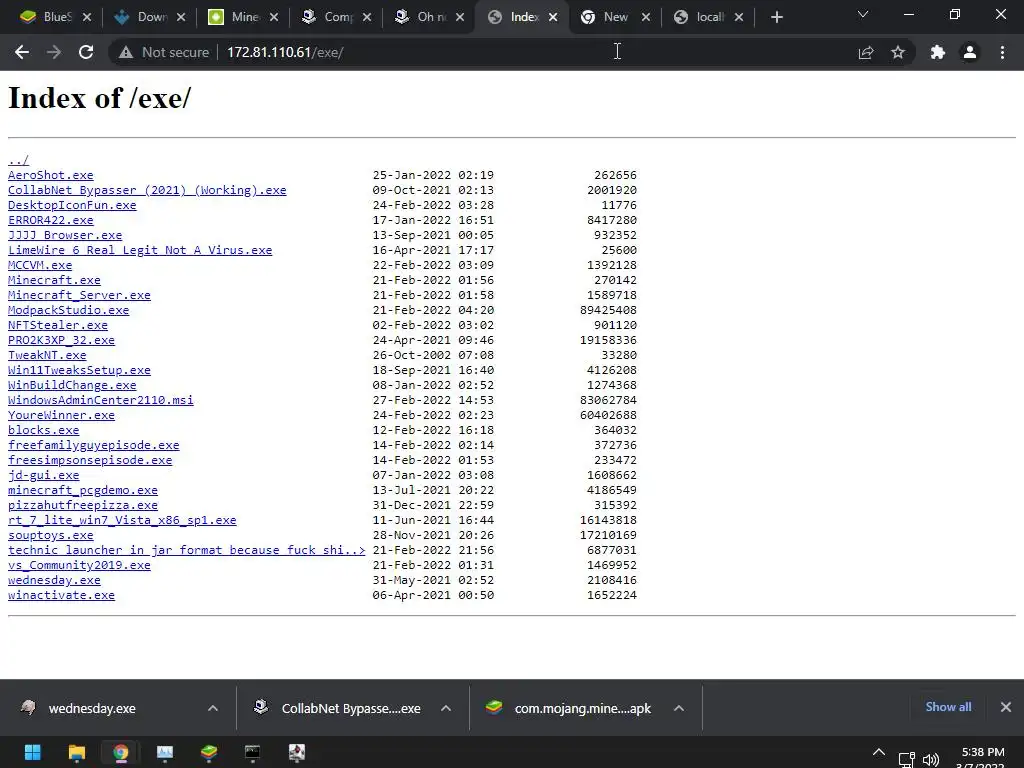Viewport: 1024px width, 768px height.
Task: Click the JJJJ_Browser.exe link
Action: pyautogui.click(x=65, y=235)
